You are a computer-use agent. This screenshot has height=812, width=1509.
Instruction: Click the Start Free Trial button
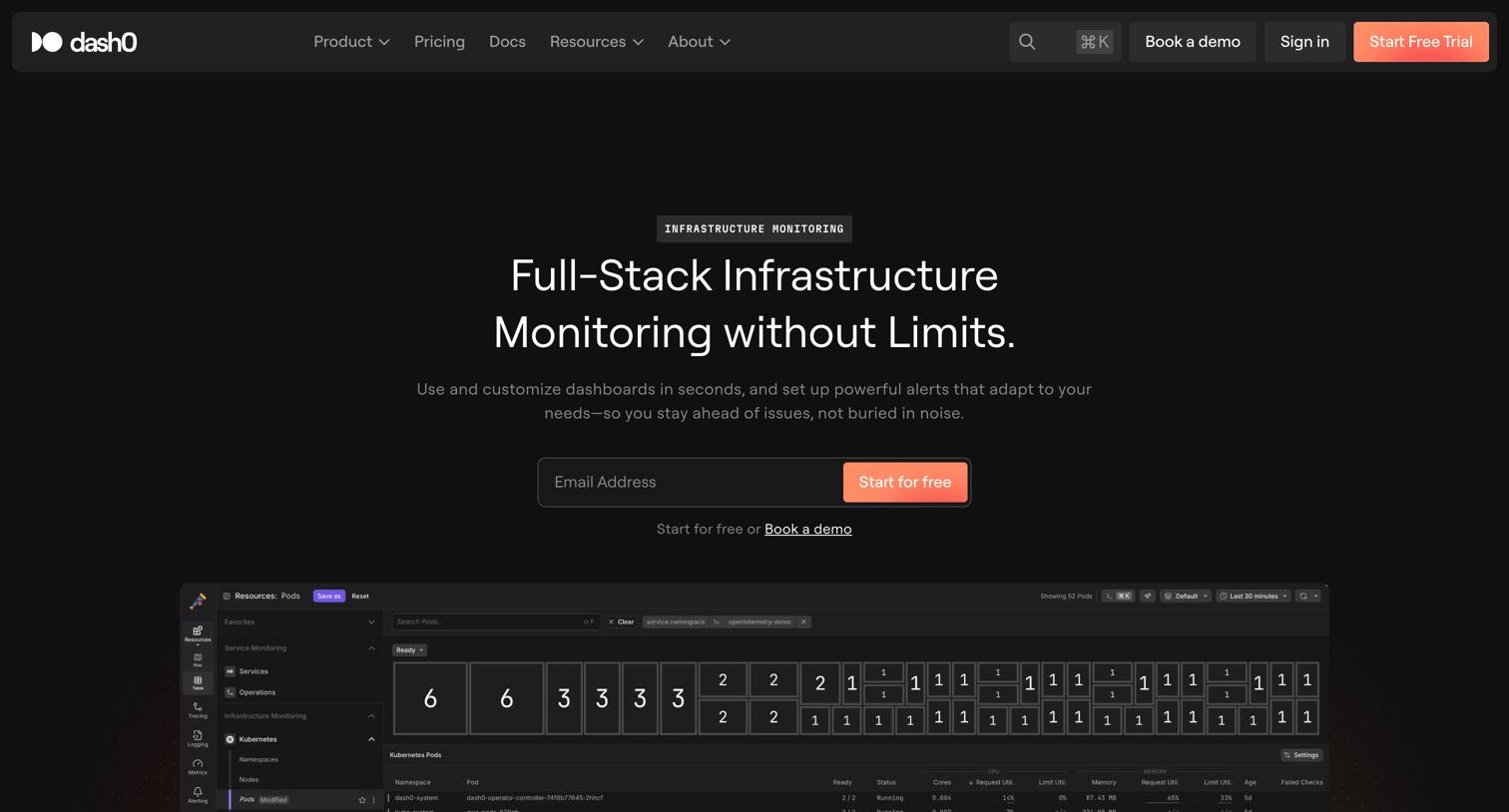pyautogui.click(x=1421, y=42)
